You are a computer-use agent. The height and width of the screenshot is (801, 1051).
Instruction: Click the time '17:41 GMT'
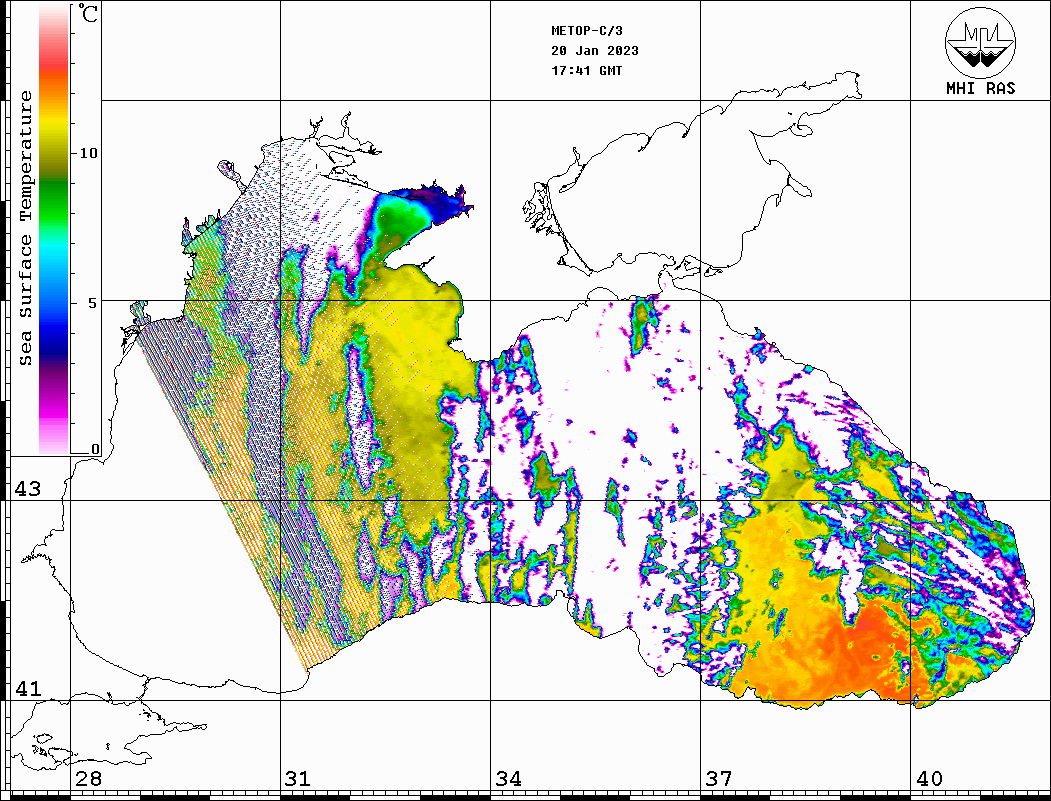tap(586, 70)
